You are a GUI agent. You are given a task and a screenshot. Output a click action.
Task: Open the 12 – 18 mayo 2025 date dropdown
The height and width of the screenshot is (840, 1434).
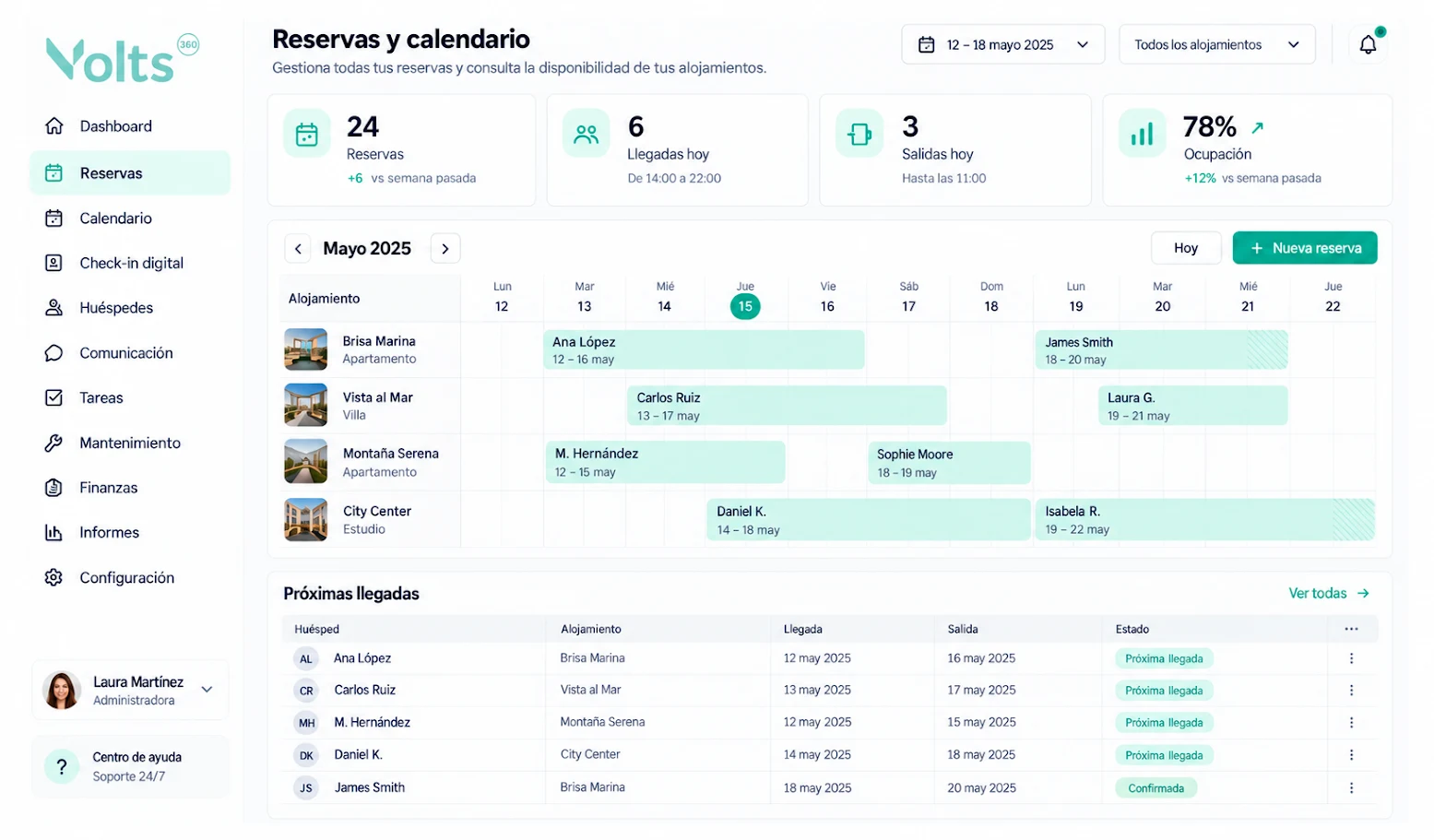tap(1002, 44)
